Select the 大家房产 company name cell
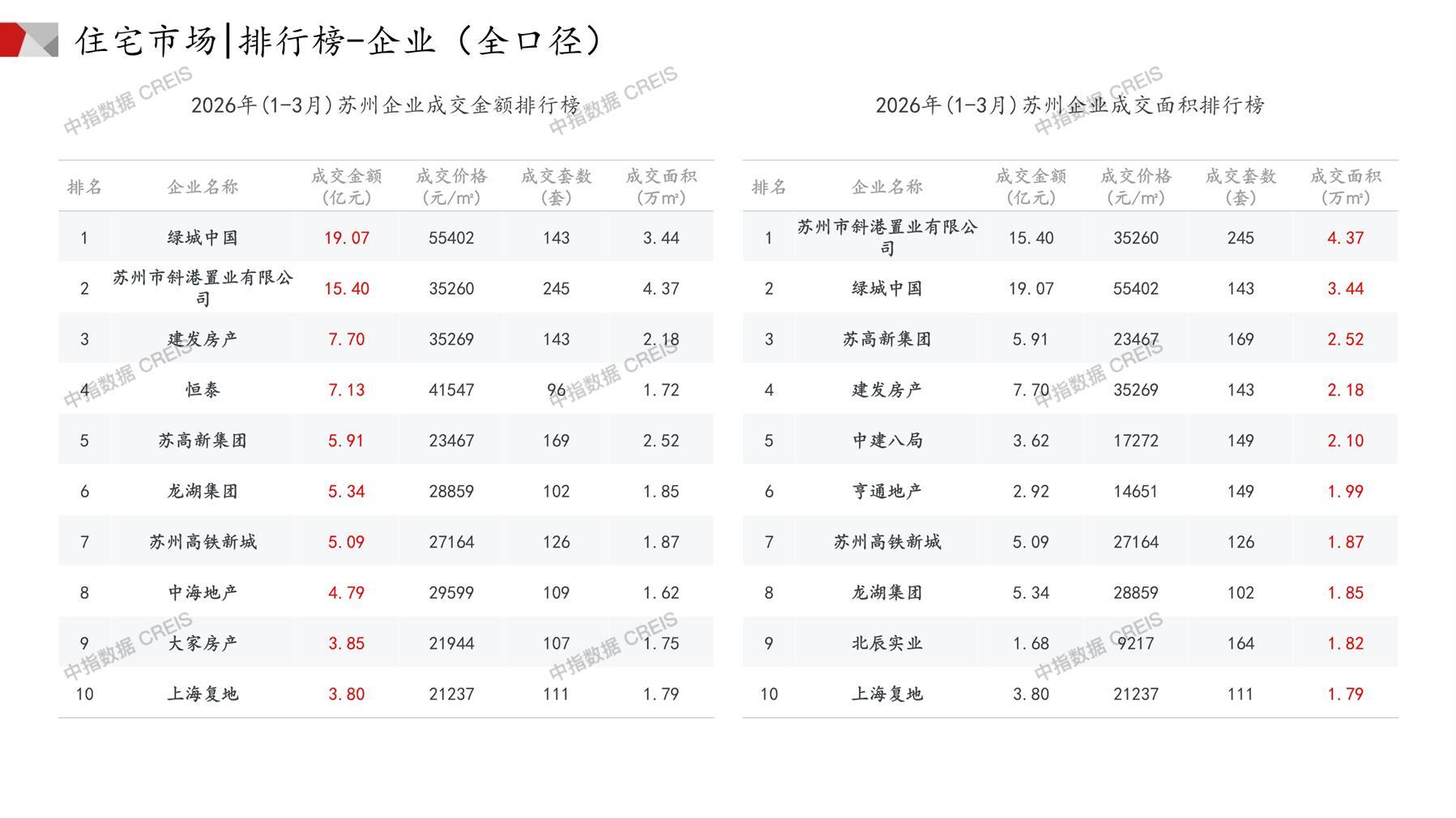1456x818 pixels. pos(203,643)
